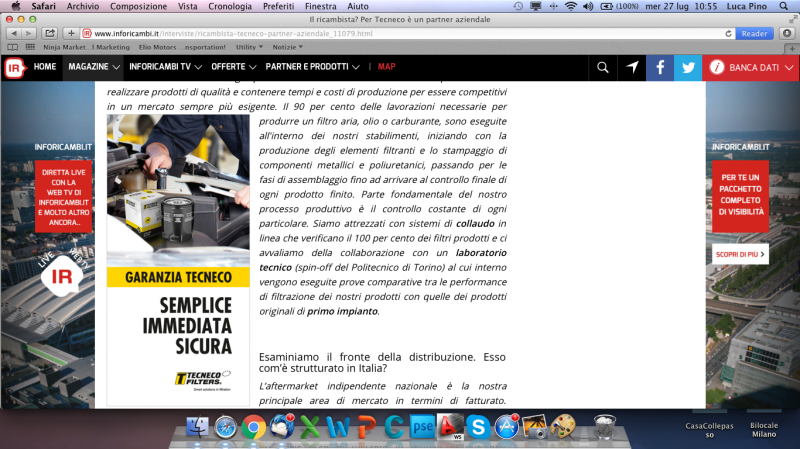The width and height of the screenshot is (800, 449).
Task: Open the Share button in the toolbar
Action: coord(49,33)
